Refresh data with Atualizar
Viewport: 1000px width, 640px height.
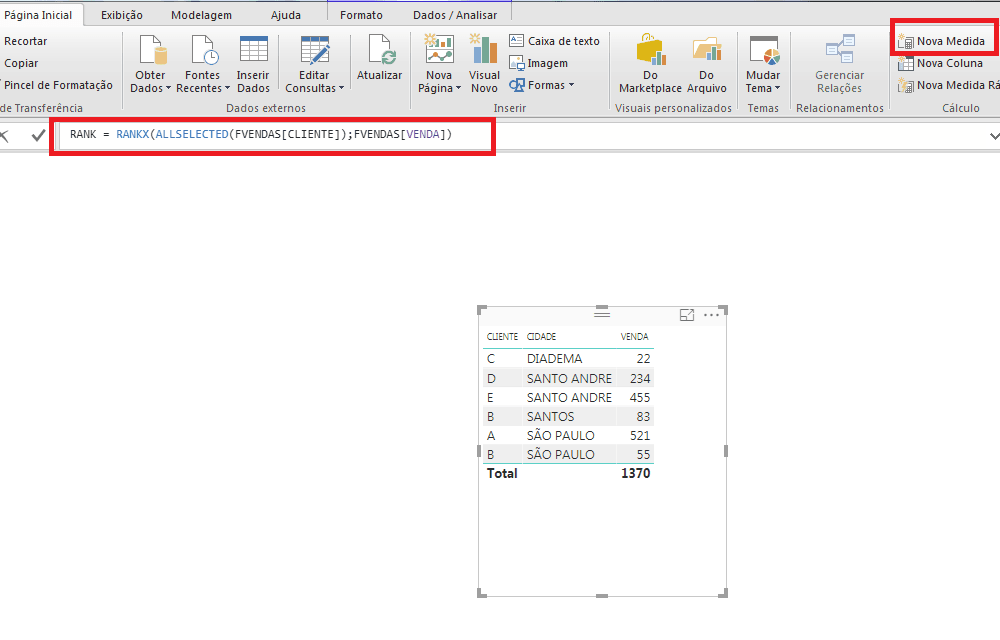point(379,59)
